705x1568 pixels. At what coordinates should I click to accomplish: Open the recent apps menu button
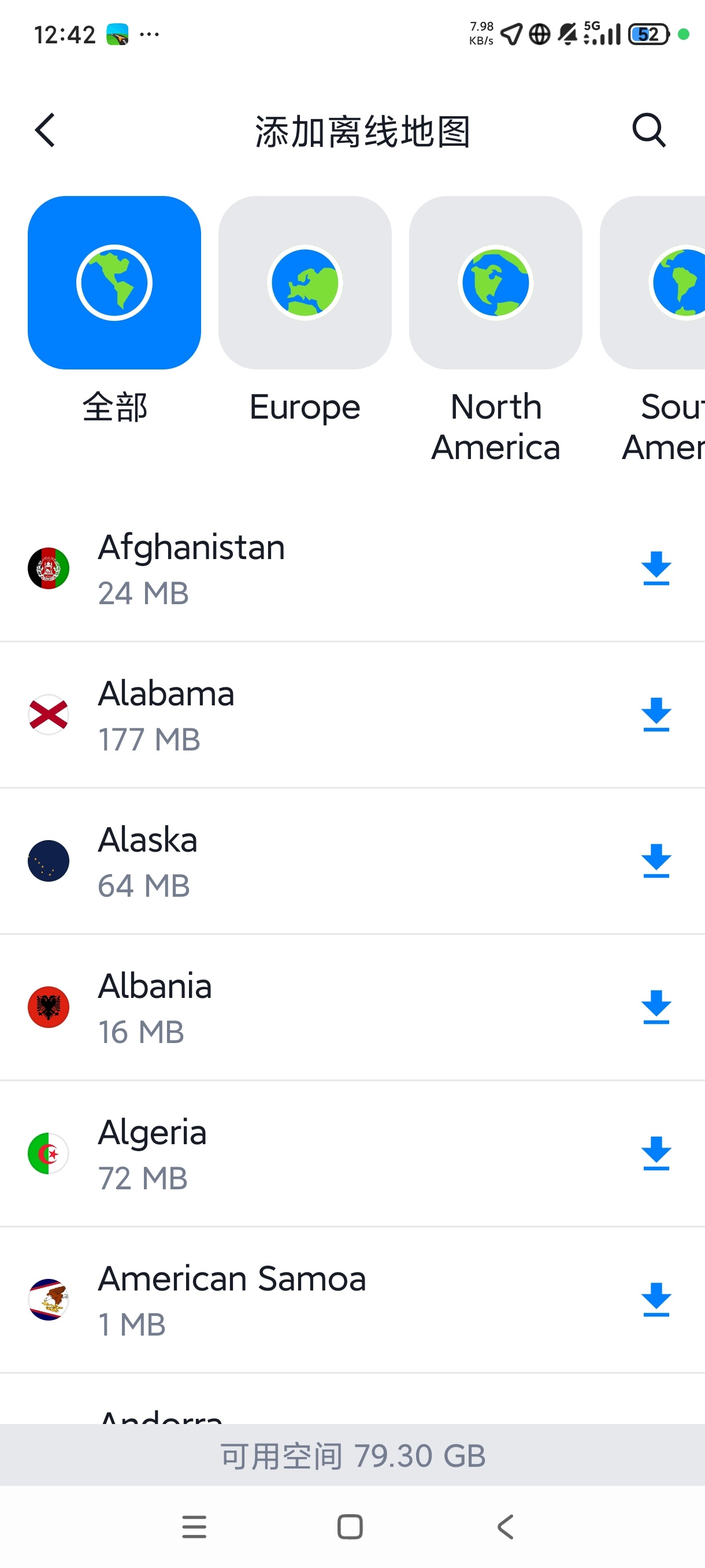(194, 1526)
